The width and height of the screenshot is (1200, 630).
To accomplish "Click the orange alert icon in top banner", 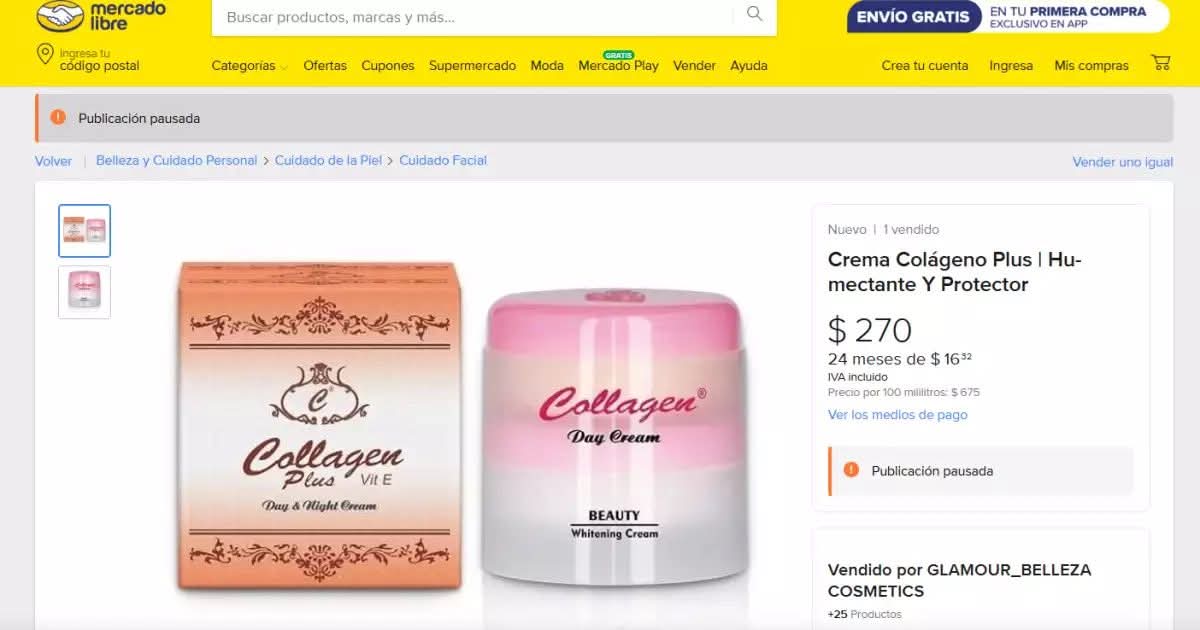I will 58,117.
